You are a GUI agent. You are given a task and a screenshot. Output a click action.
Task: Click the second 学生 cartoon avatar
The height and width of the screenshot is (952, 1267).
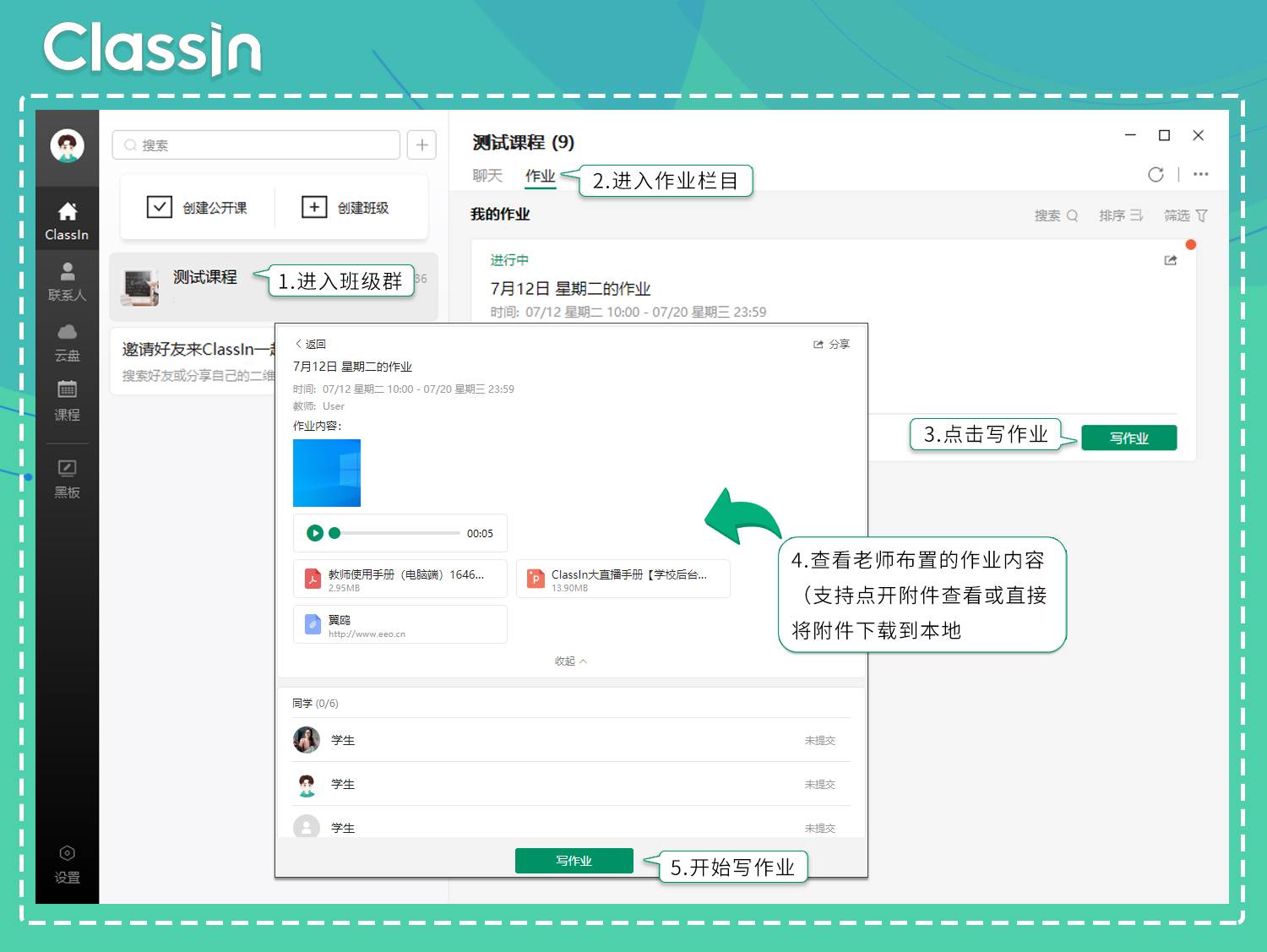click(x=307, y=784)
